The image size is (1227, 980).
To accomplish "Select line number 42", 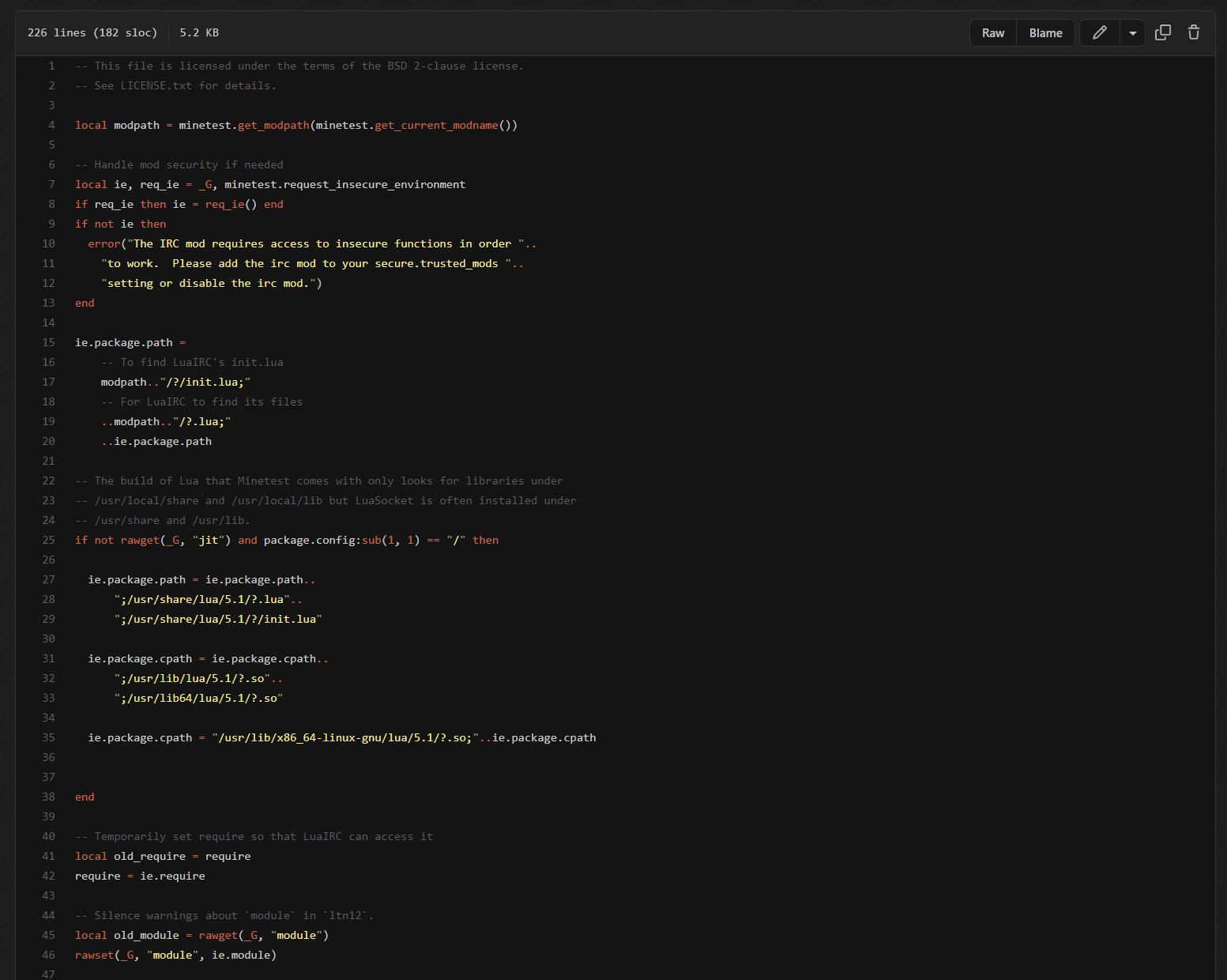I will [x=49, y=876].
